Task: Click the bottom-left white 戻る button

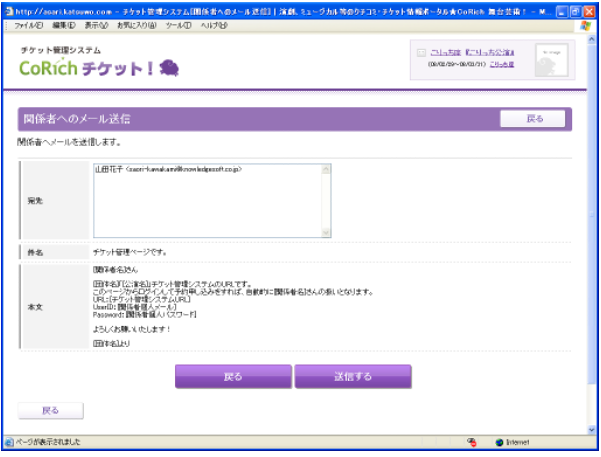Action: pos(51,410)
